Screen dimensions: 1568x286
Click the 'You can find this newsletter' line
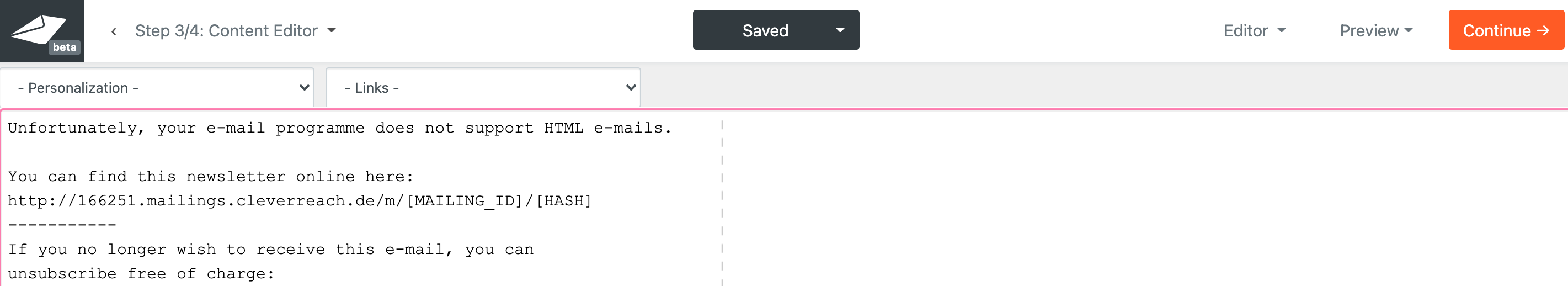tap(210, 177)
